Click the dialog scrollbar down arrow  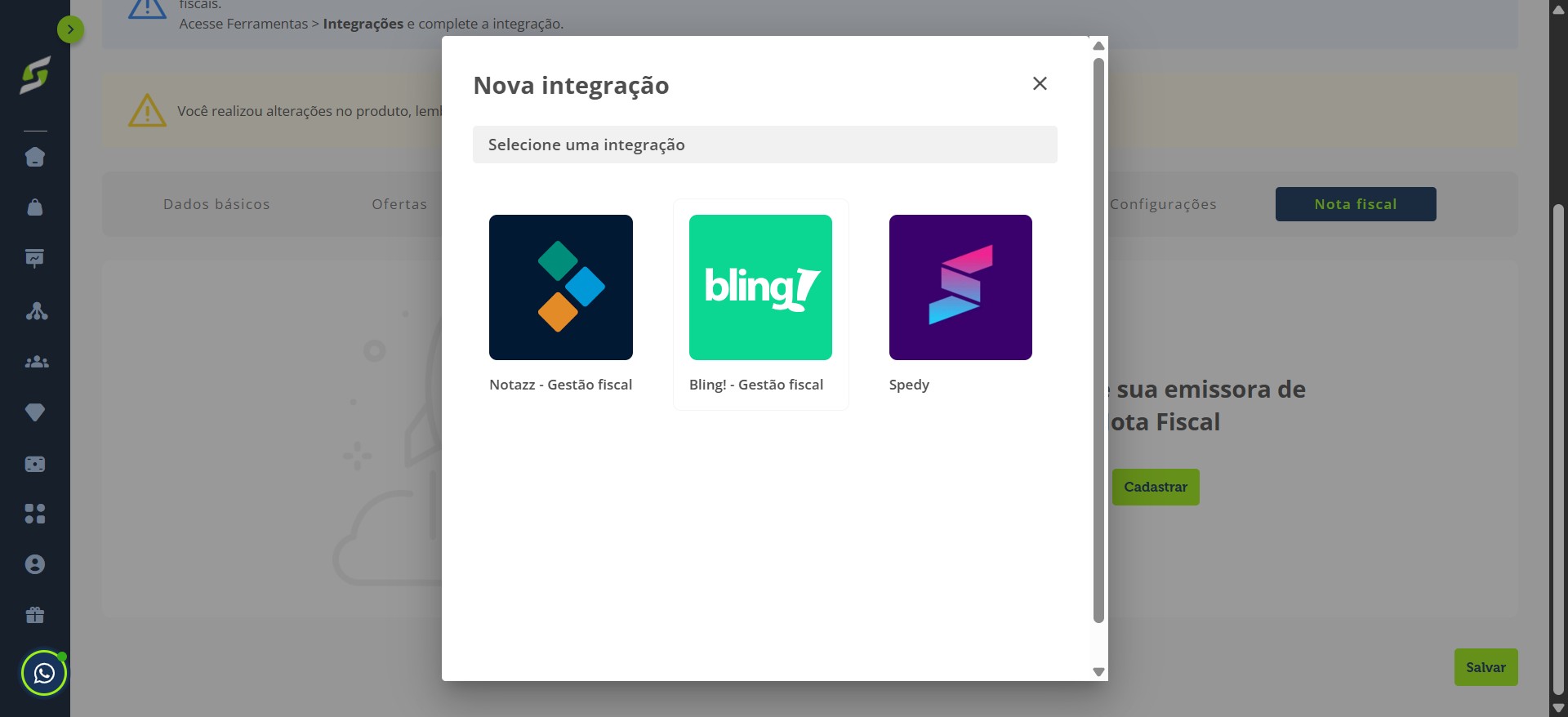click(1099, 672)
